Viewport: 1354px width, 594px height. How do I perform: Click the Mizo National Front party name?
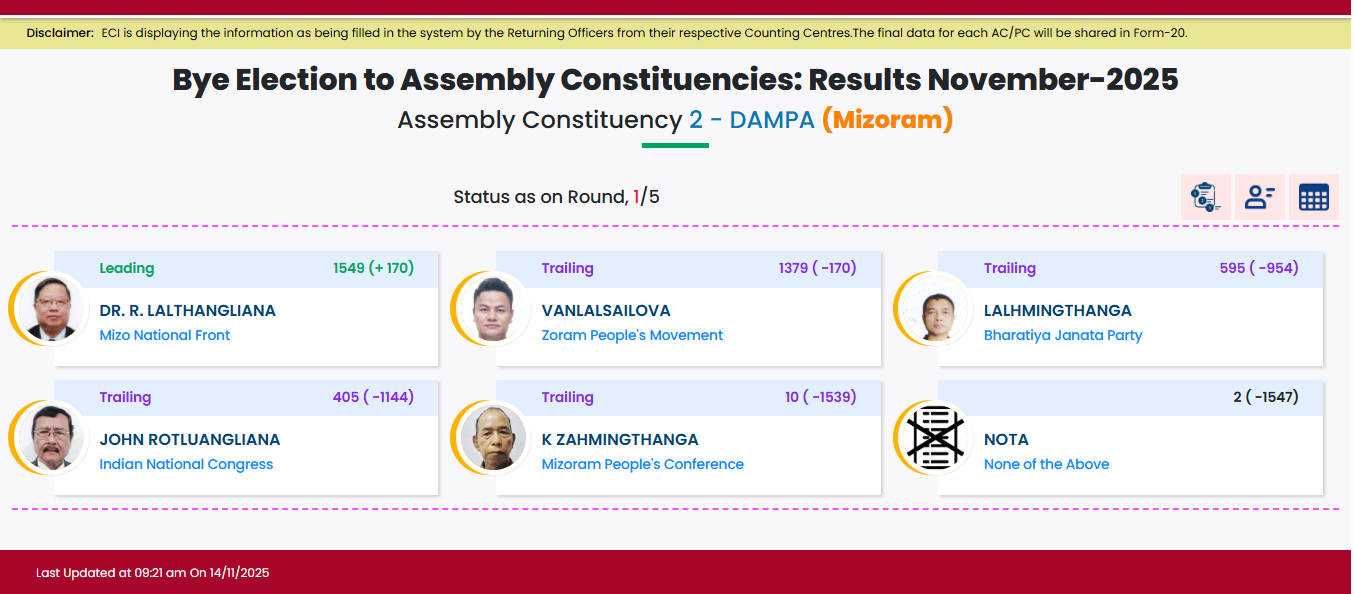(x=165, y=336)
